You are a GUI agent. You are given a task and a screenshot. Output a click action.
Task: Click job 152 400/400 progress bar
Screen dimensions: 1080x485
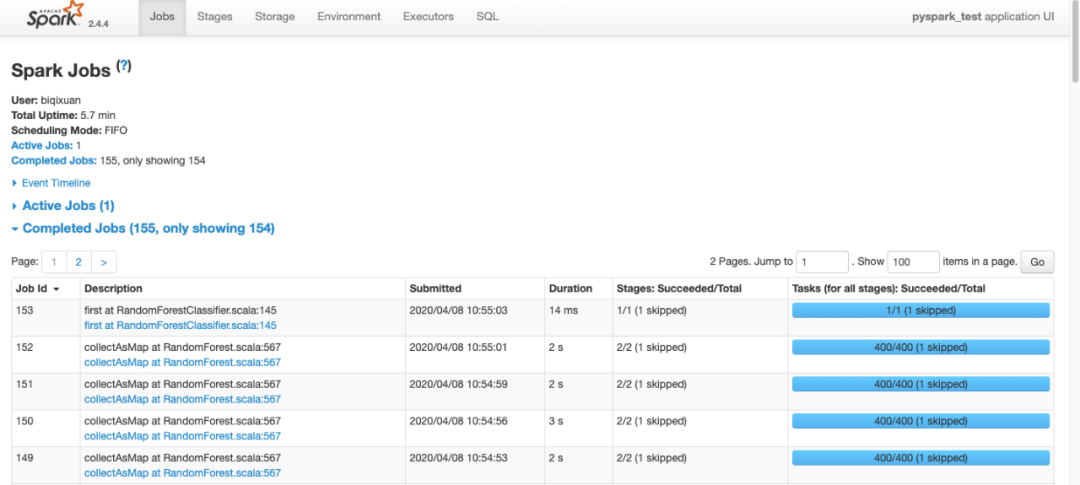(x=921, y=347)
